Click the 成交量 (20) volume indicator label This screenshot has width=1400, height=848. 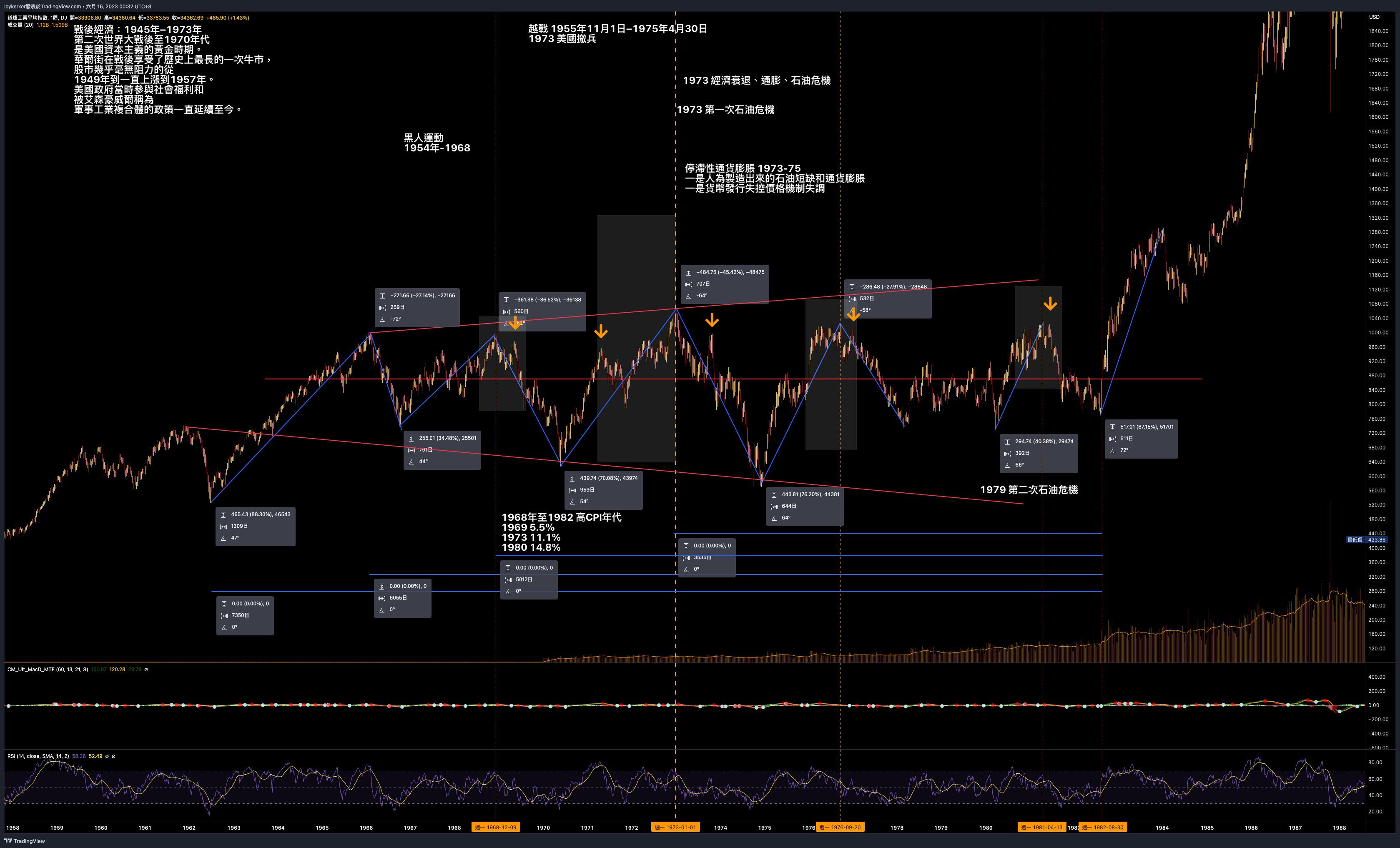[x=20, y=25]
